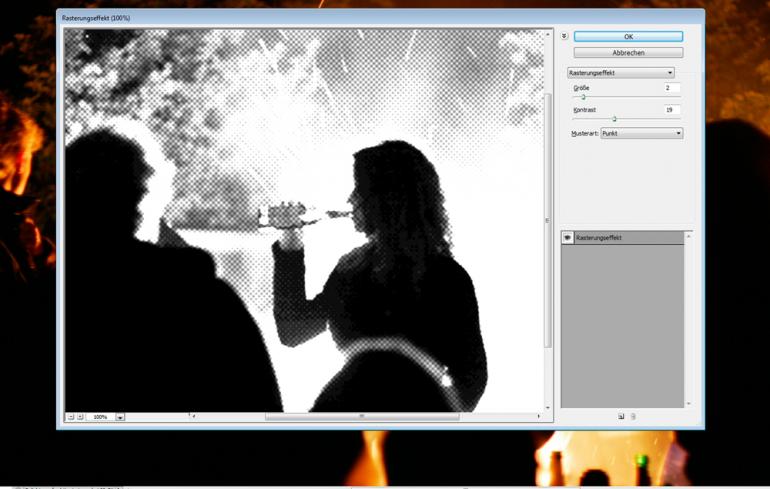Viewport: 770px width, 489px height.
Task: Open the Musterart Punkt dropdown
Action: tap(641, 133)
